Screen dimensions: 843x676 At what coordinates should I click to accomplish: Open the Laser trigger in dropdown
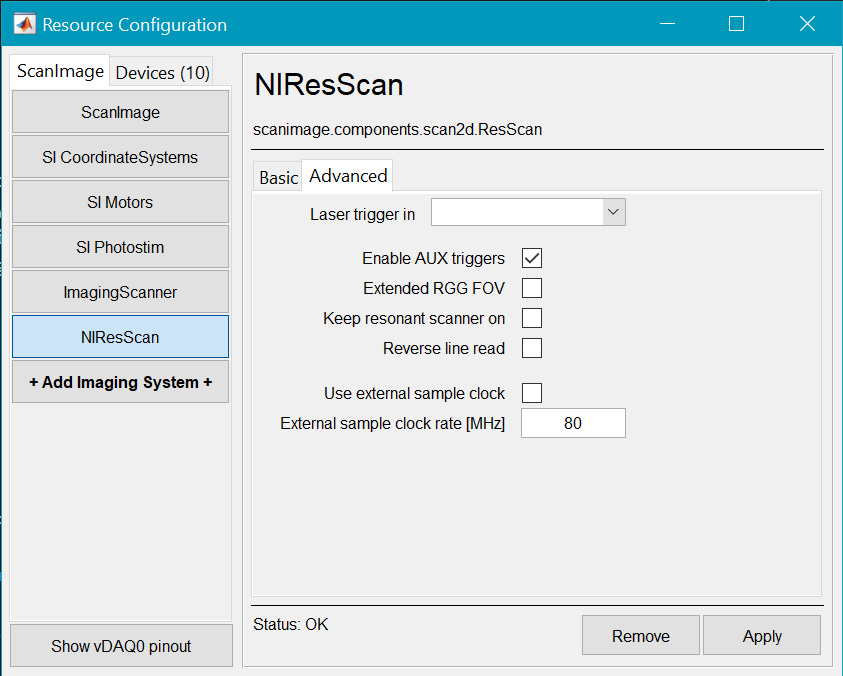[528, 212]
